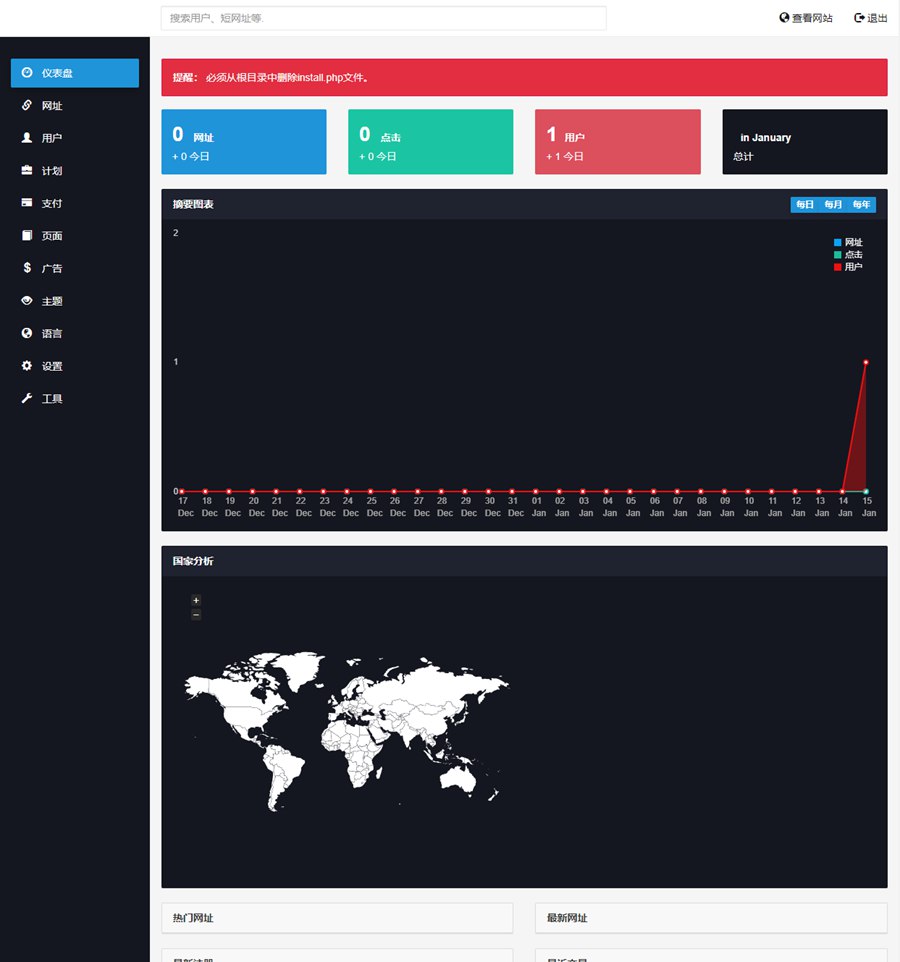This screenshot has height=962, width=900.
Task: Click the gear icon for 设置
Action: coord(27,366)
